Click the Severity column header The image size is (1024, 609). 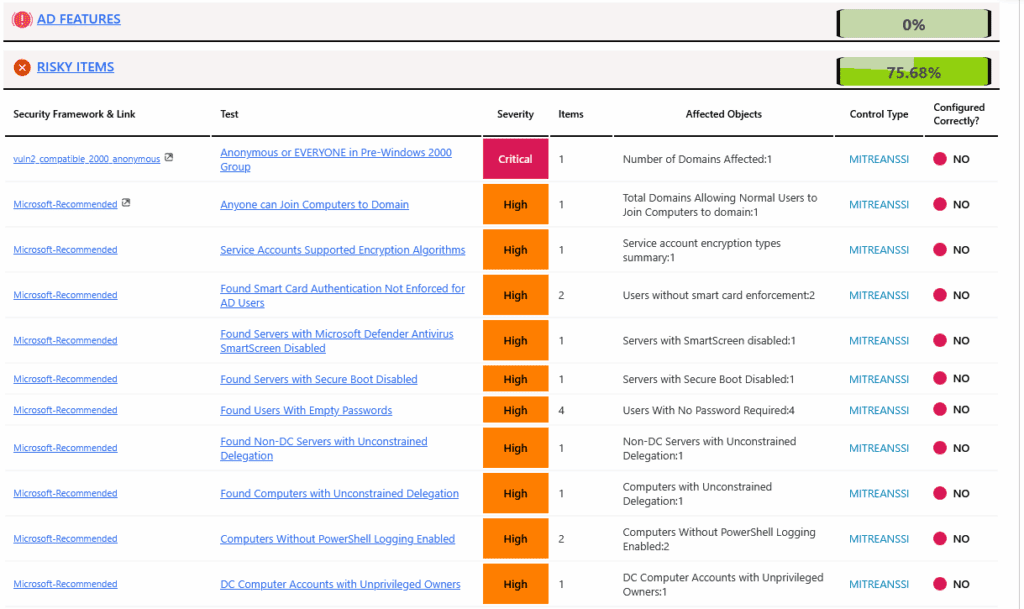(x=516, y=114)
